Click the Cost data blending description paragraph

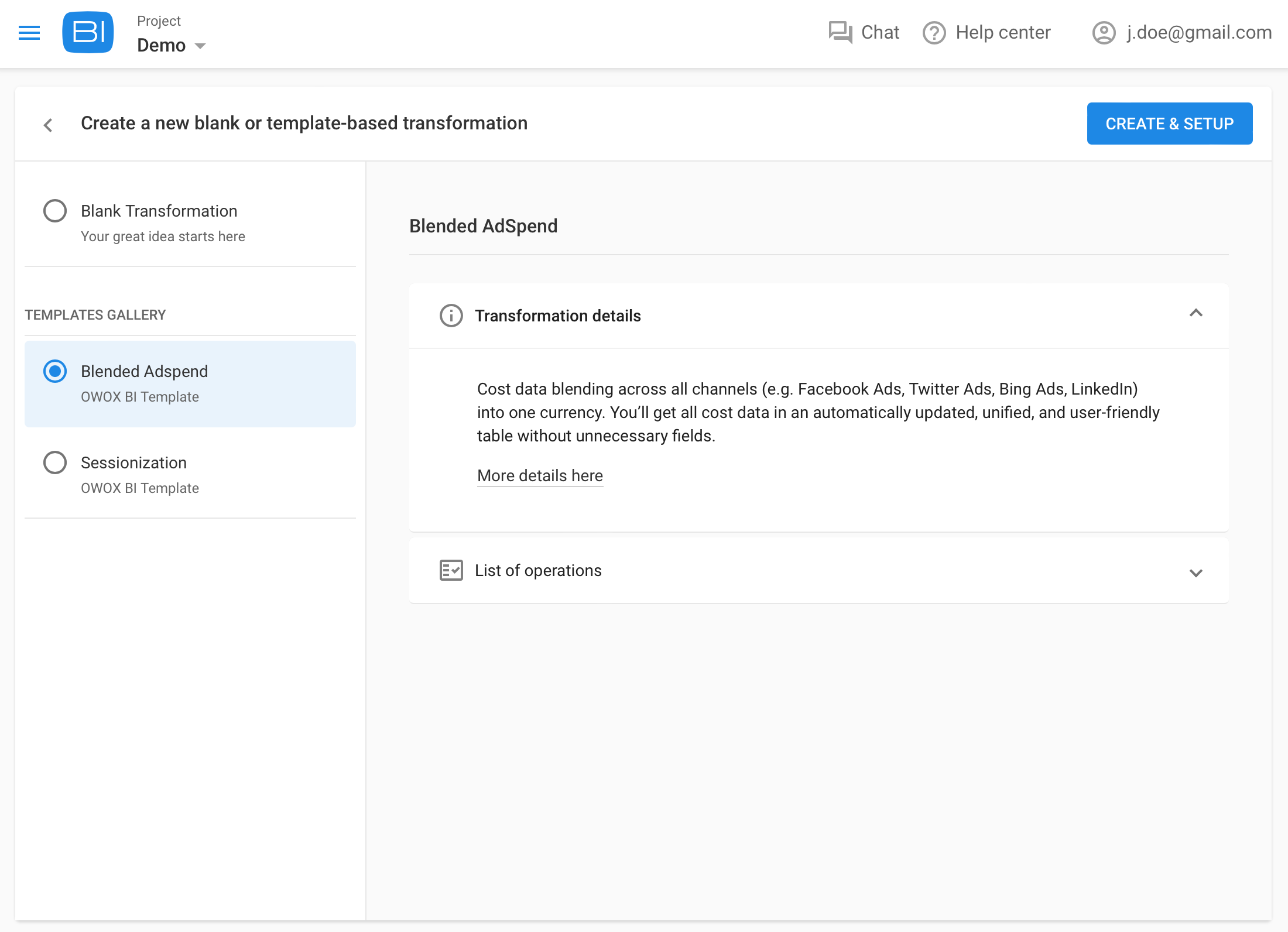click(x=818, y=412)
